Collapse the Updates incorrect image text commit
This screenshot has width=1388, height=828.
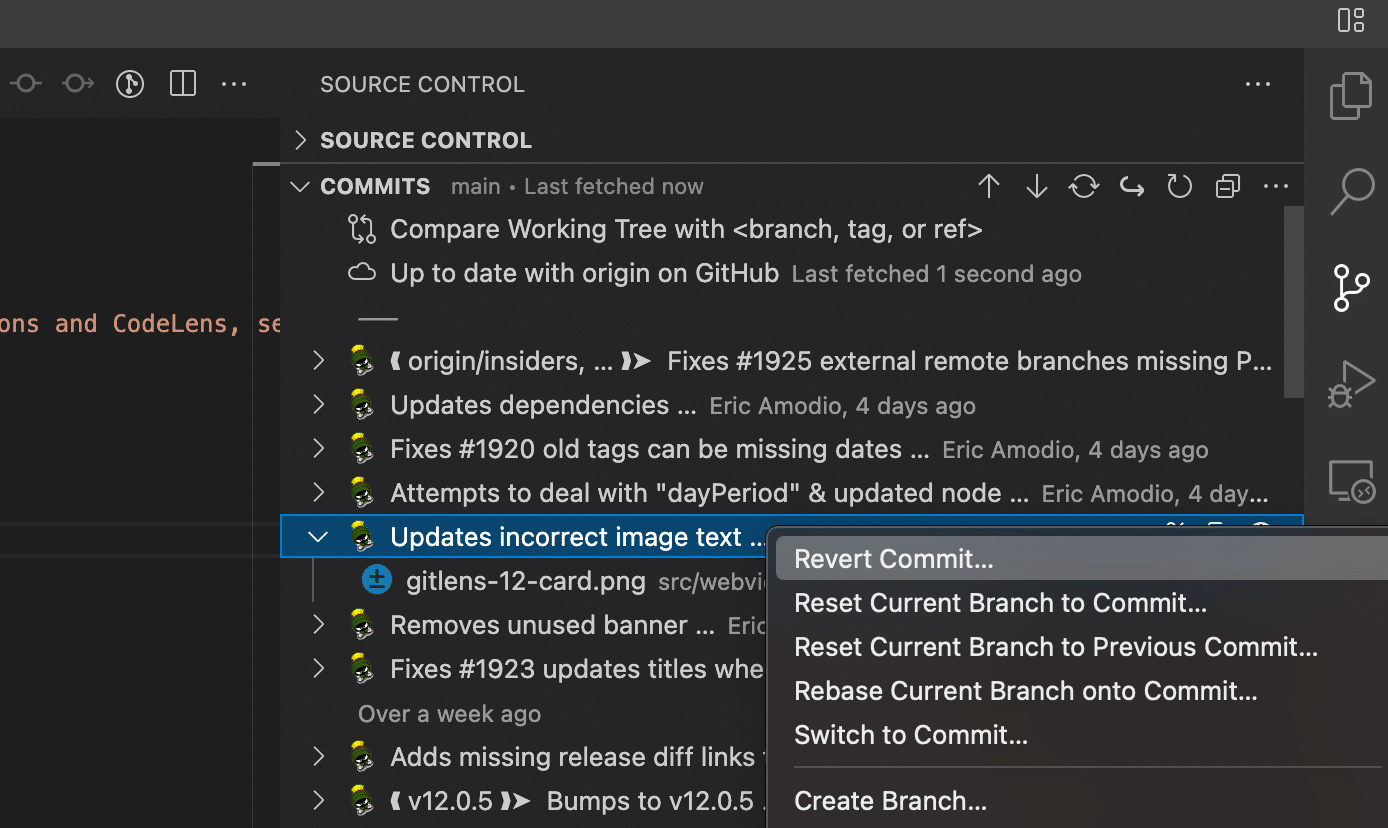pyautogui.click(x=317, y=536)
